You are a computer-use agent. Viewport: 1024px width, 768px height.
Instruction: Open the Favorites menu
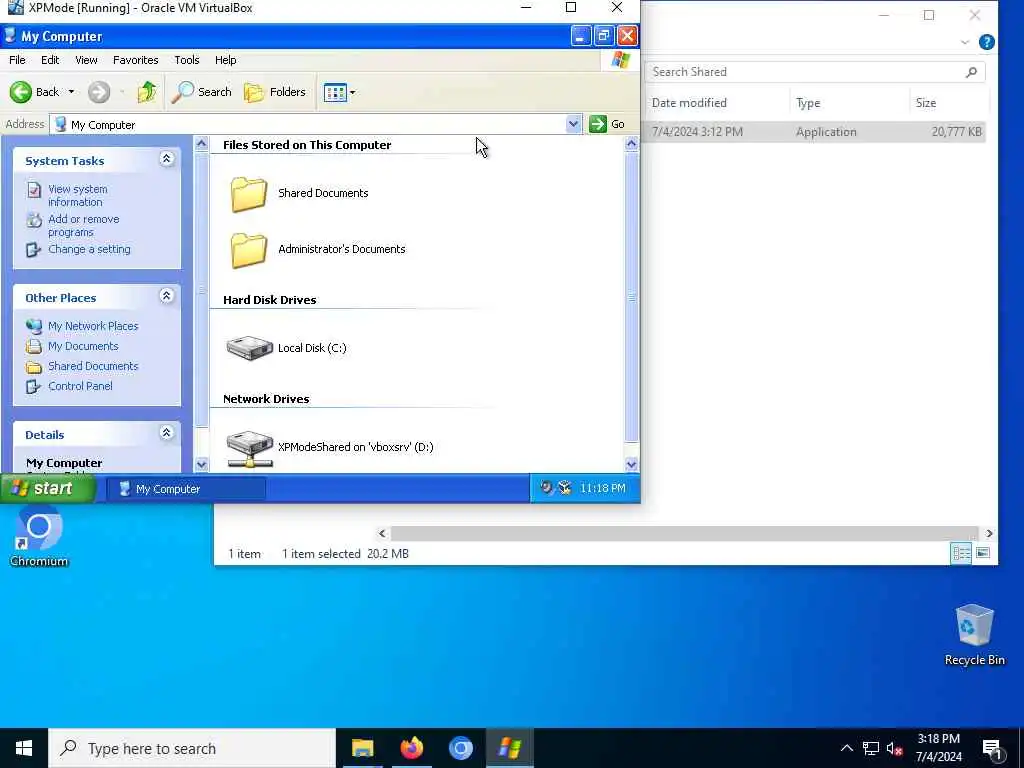[136, 60]
